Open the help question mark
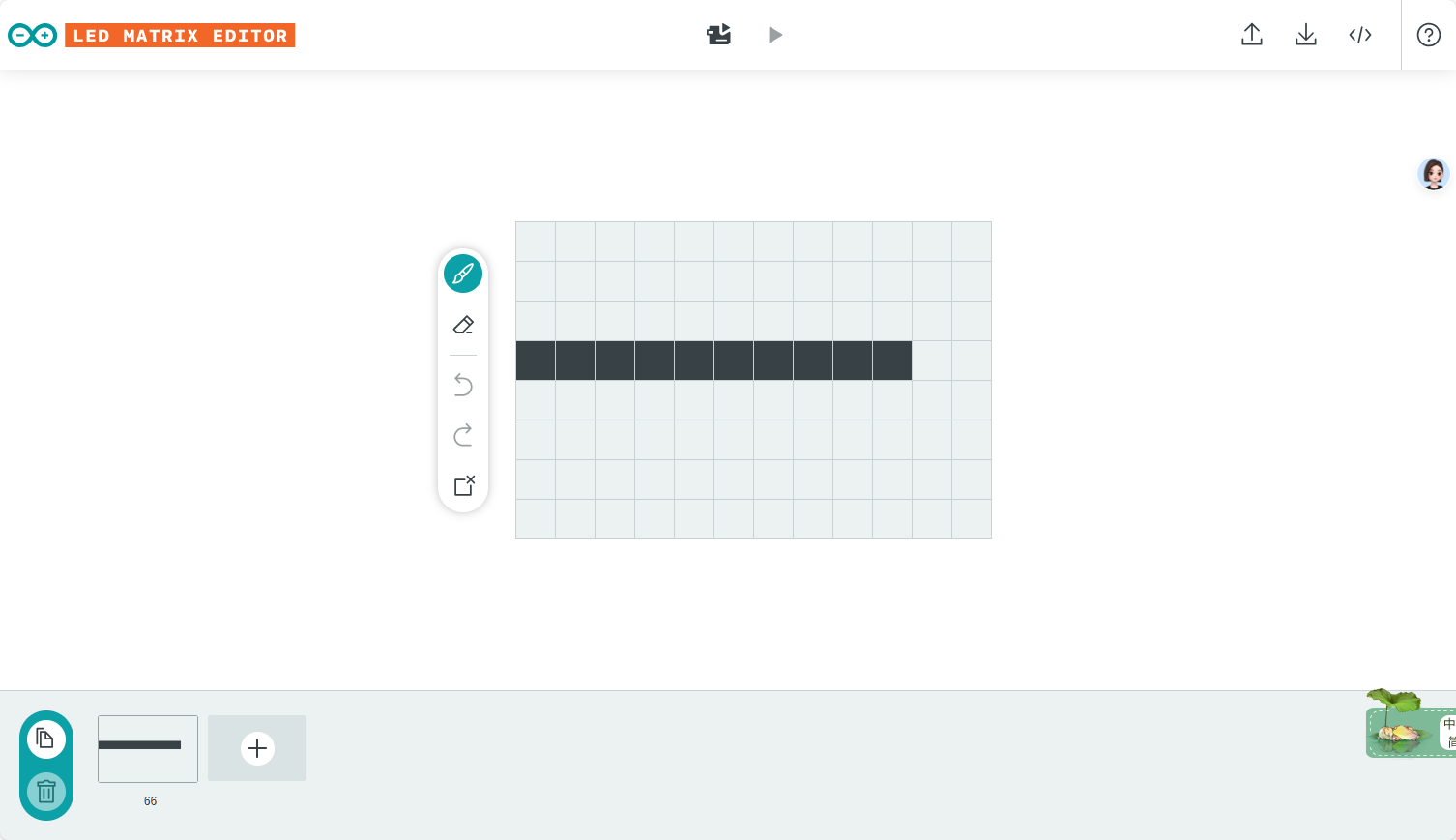1456x840 pixels. tap(1429, 35)
